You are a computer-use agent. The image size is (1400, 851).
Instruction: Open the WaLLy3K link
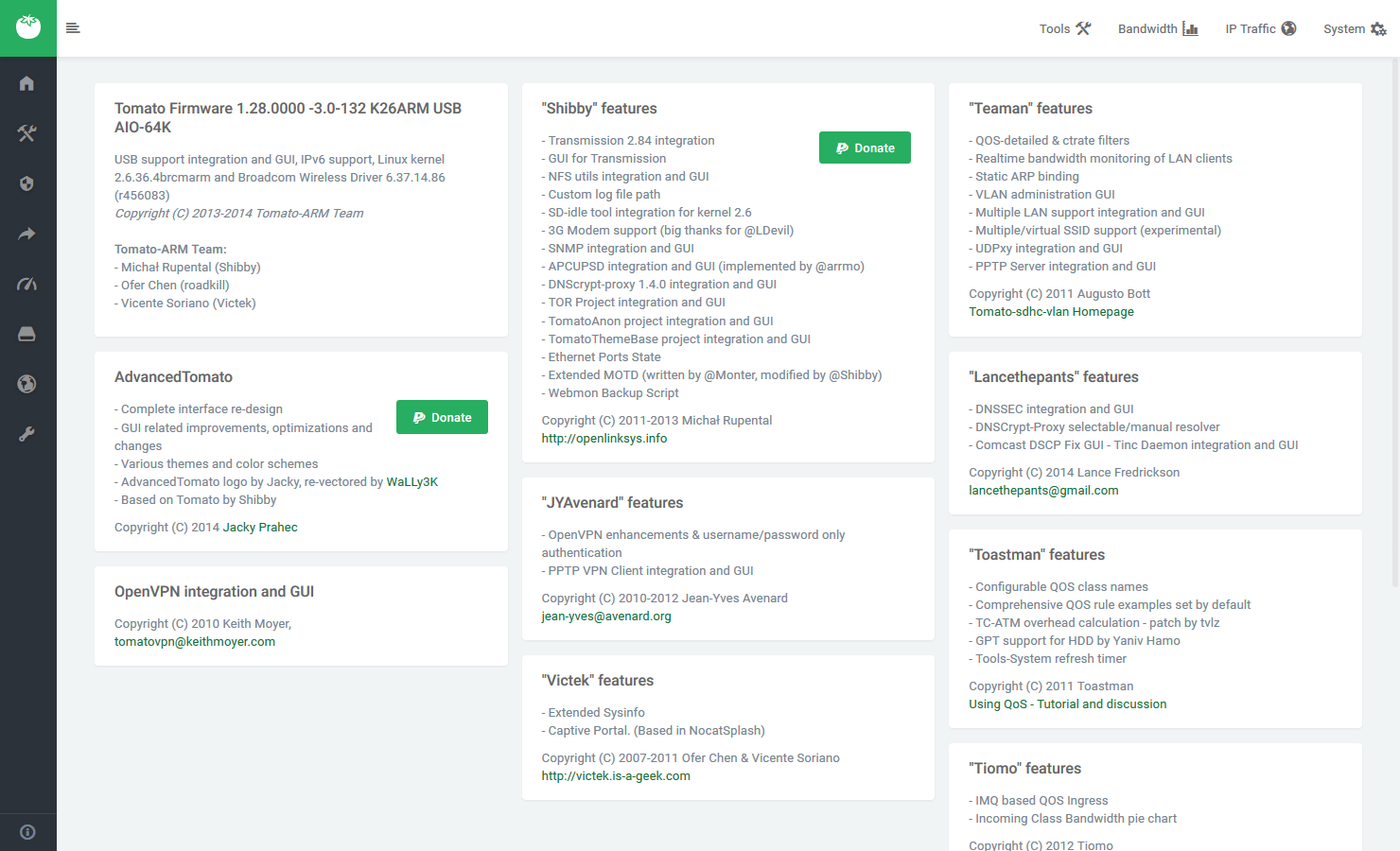pos(412,482)
